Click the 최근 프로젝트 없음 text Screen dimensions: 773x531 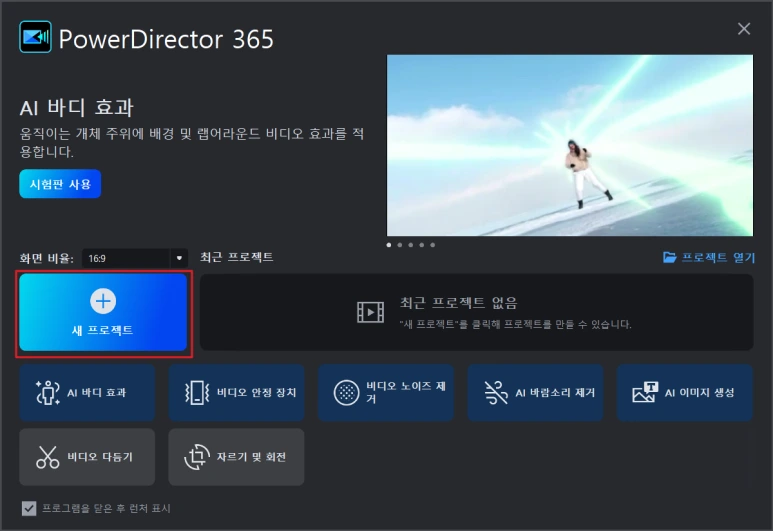[x=458, y=303]
